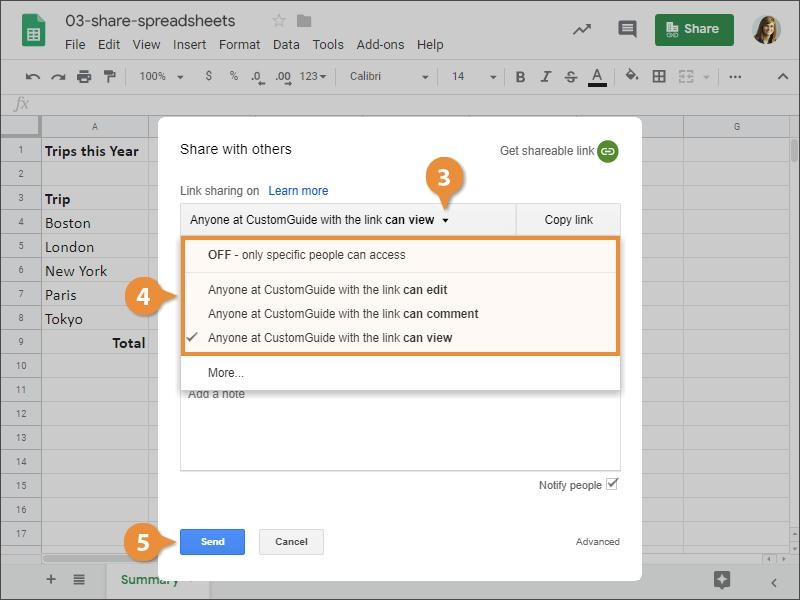Show the side panel chevron
The width and height of the screenshot is (800, 600).
(774, 583)
